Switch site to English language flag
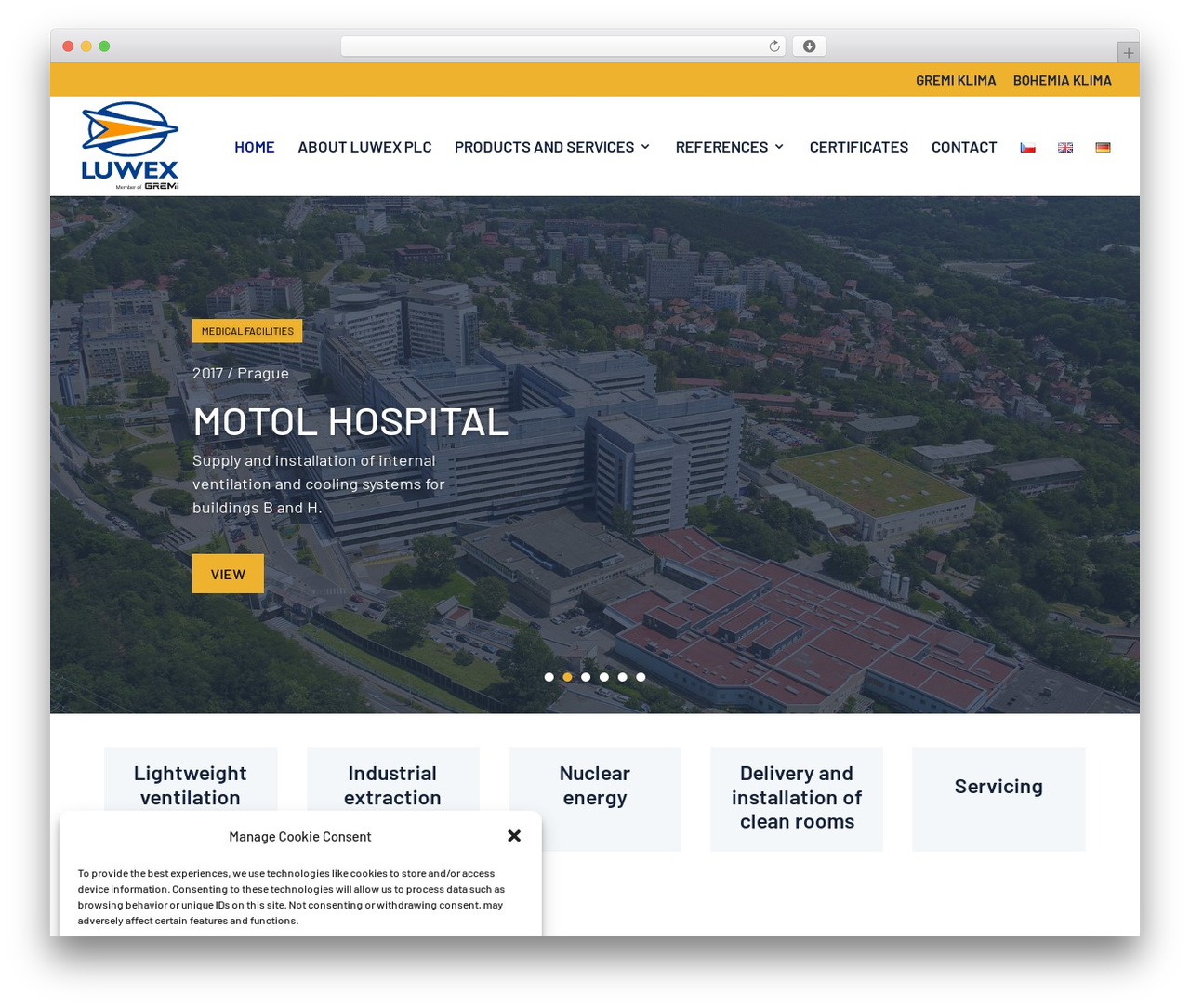This screenshot has height=1008, width=1190. [1065, 147]
